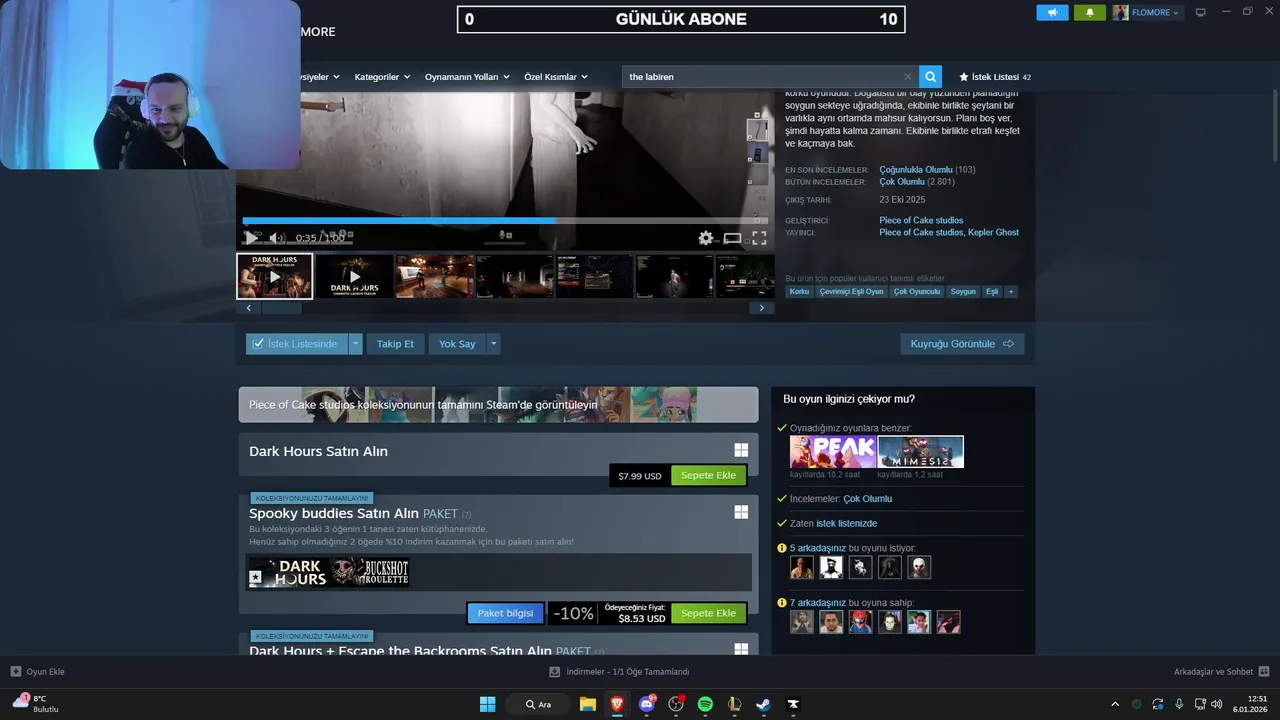Open Discord from taskbar

pyautogui.click(x=647, y=704)
